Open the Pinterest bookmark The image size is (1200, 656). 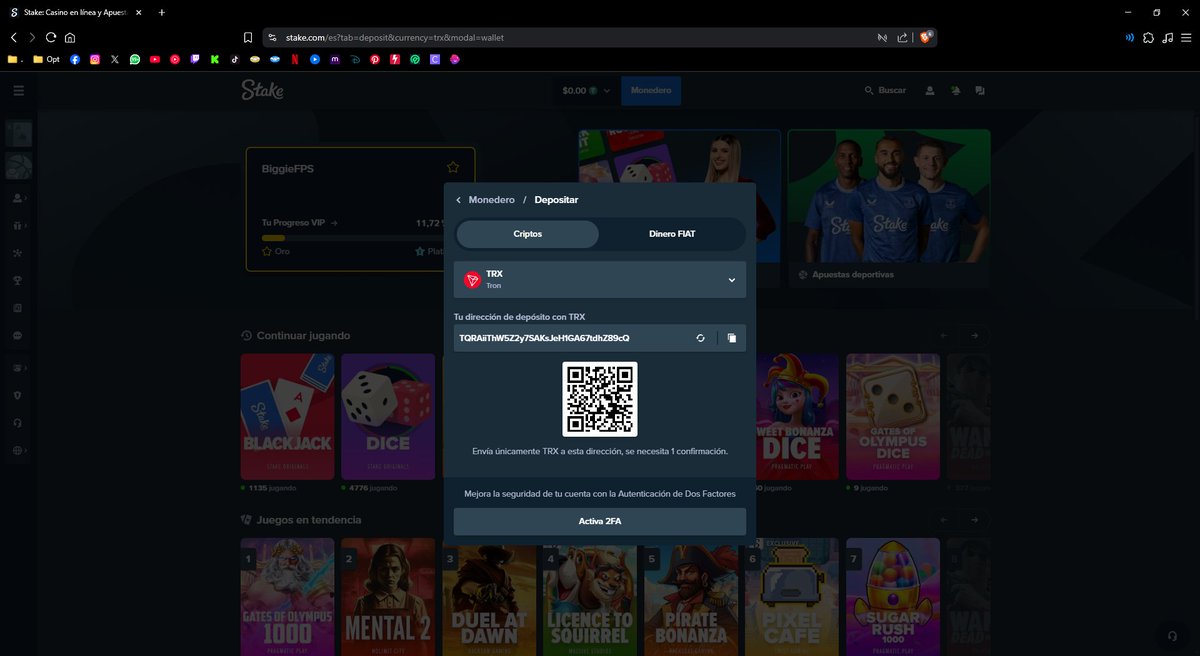tap(375, 59)
